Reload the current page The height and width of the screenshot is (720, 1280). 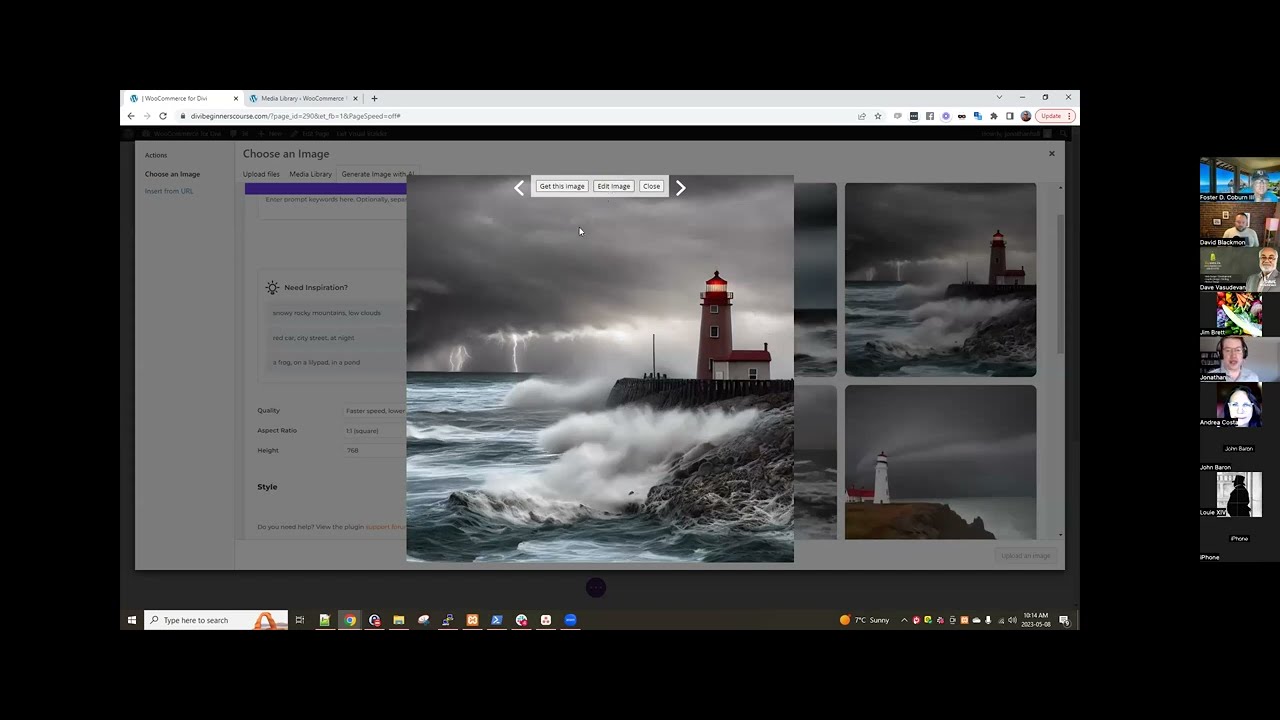(x=162, y=116)
